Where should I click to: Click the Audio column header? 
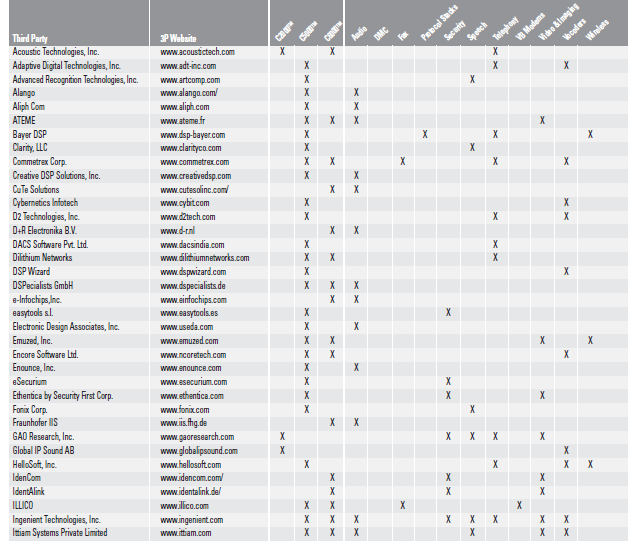click(x=359, y=33)
